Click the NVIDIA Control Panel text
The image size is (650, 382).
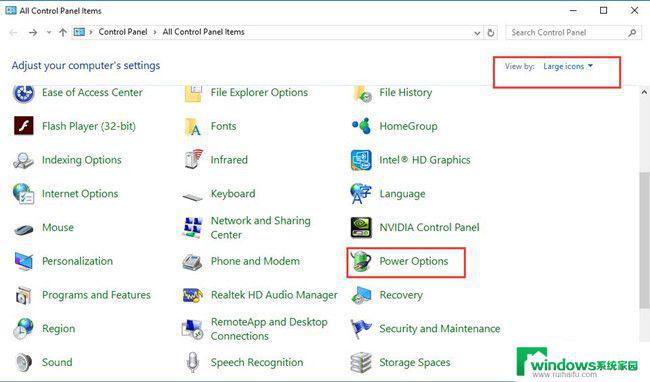pos(429,227)
